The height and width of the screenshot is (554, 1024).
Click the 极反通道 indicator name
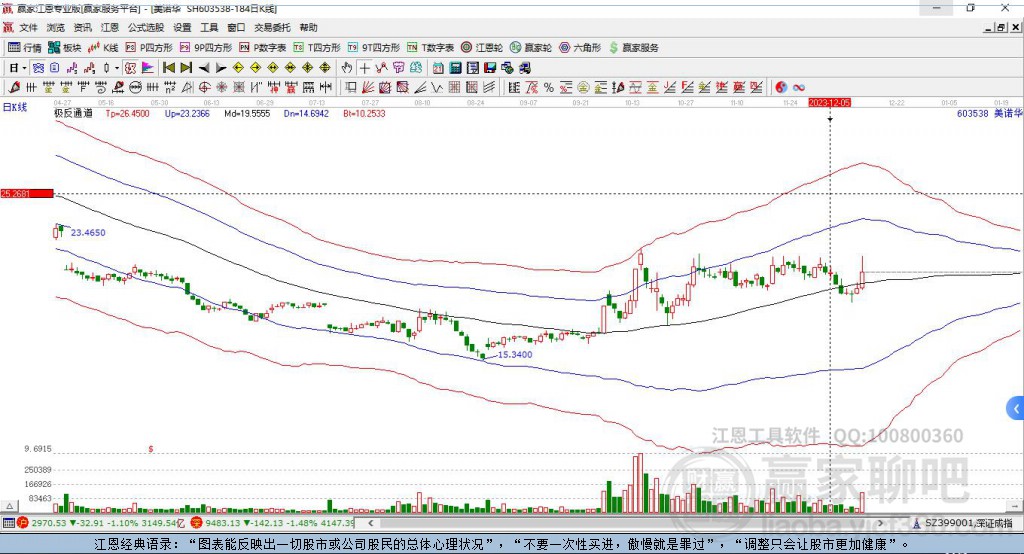click(x=73, y=113)
